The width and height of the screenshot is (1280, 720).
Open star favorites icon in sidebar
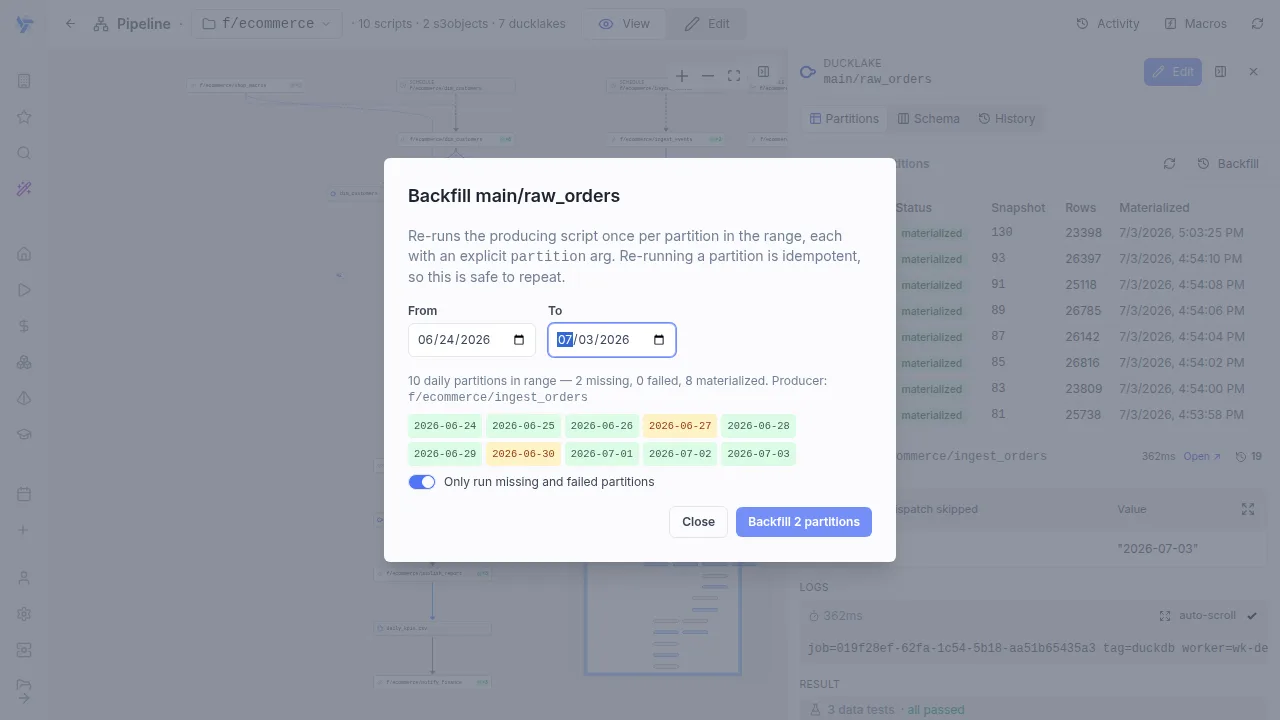(x=25, y=117)
